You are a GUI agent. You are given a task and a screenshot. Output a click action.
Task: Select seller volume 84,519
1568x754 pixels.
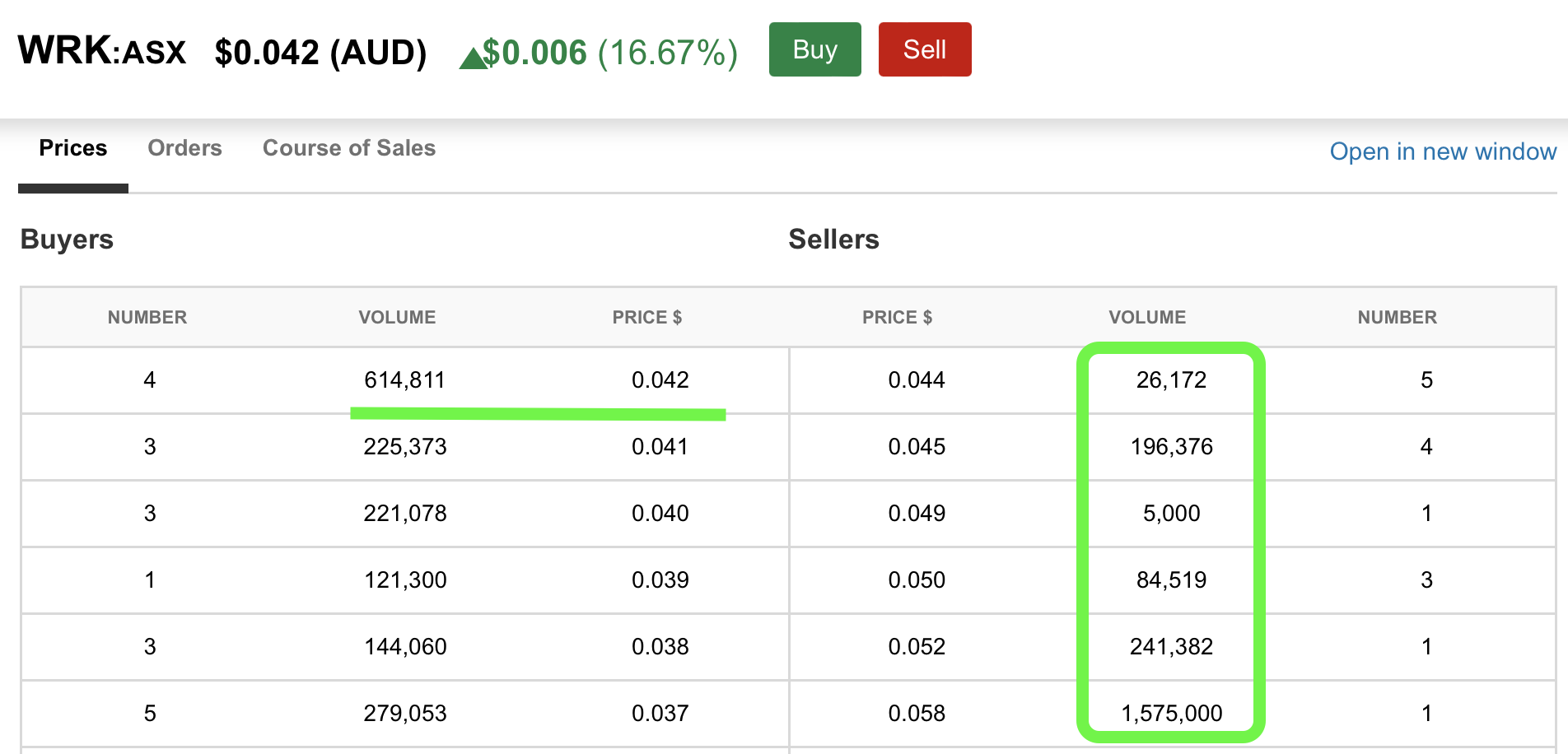coord(1172,580)
